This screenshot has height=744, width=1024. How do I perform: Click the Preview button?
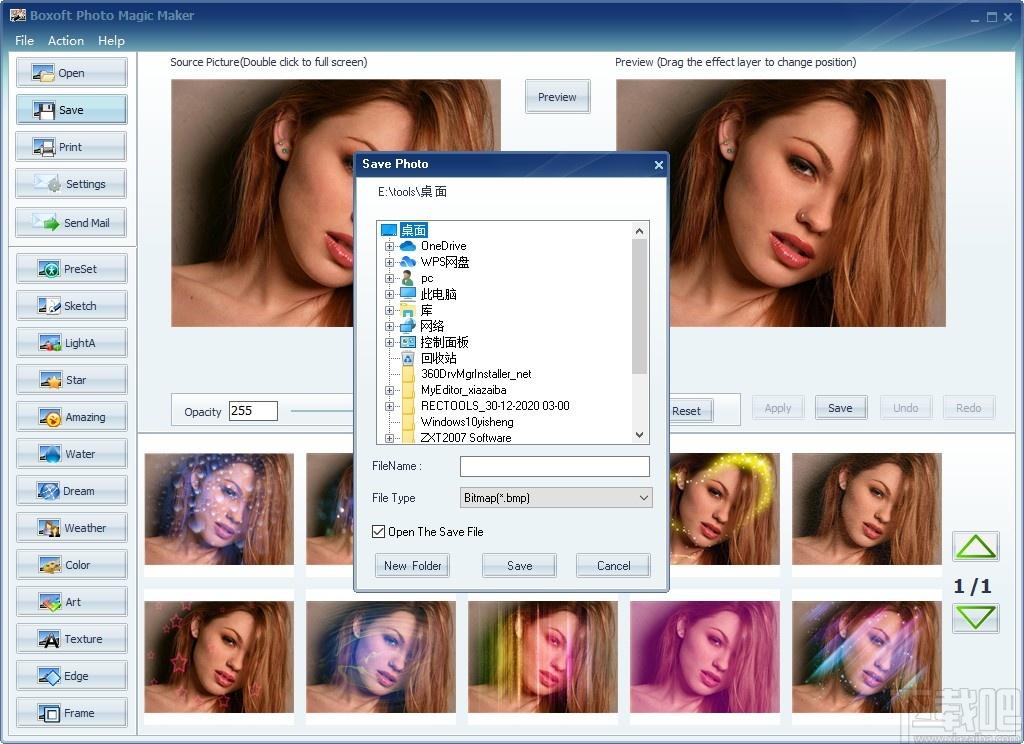[557, 97]
